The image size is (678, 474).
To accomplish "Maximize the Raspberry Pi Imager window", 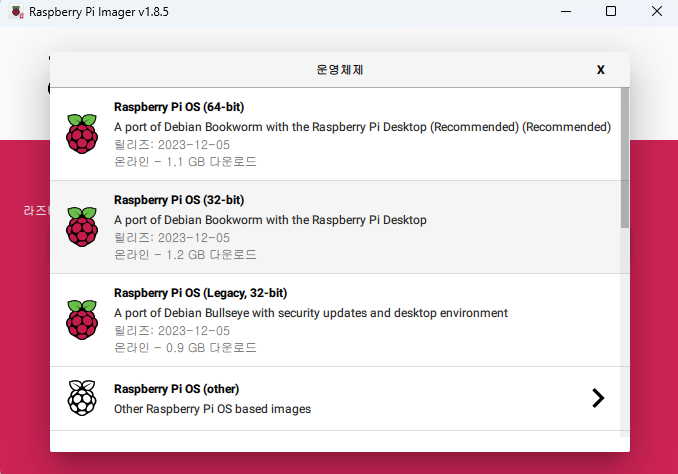I will point(611,11).
